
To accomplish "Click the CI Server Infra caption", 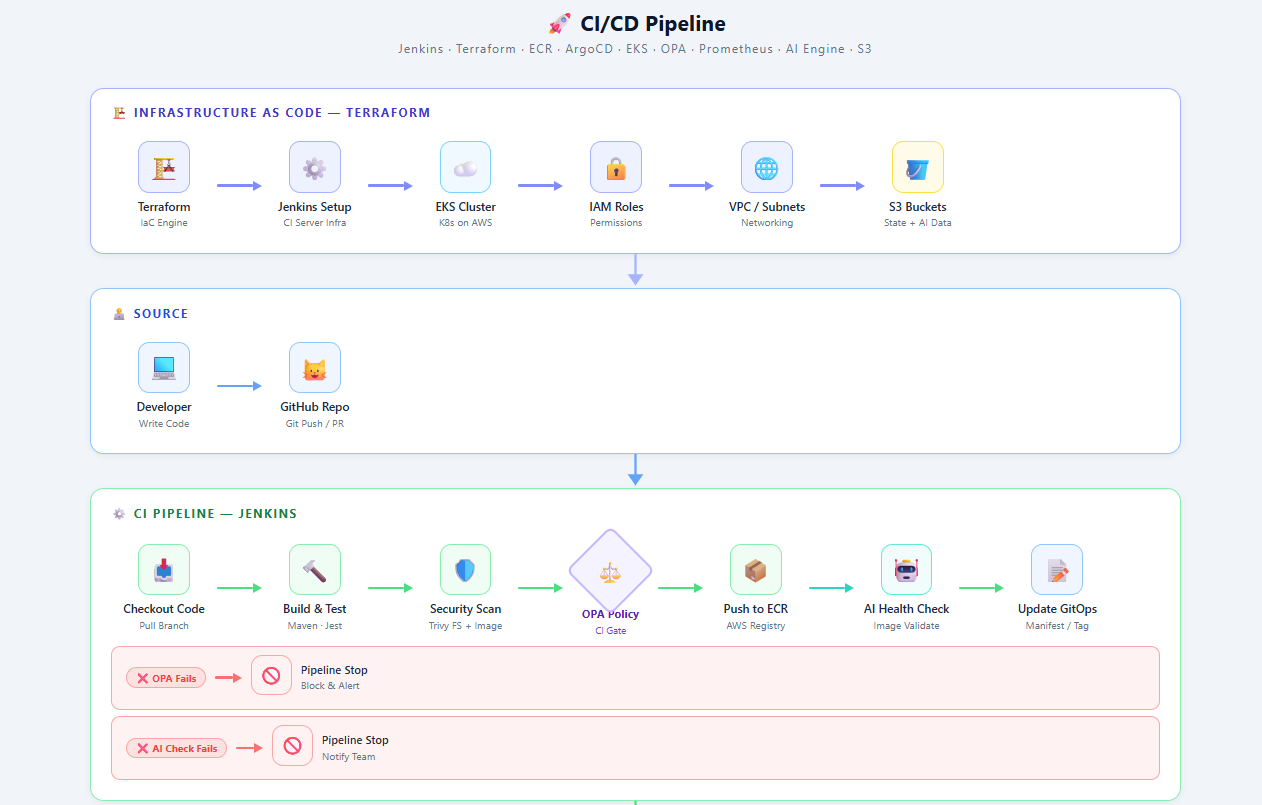I will pos(315,223).
